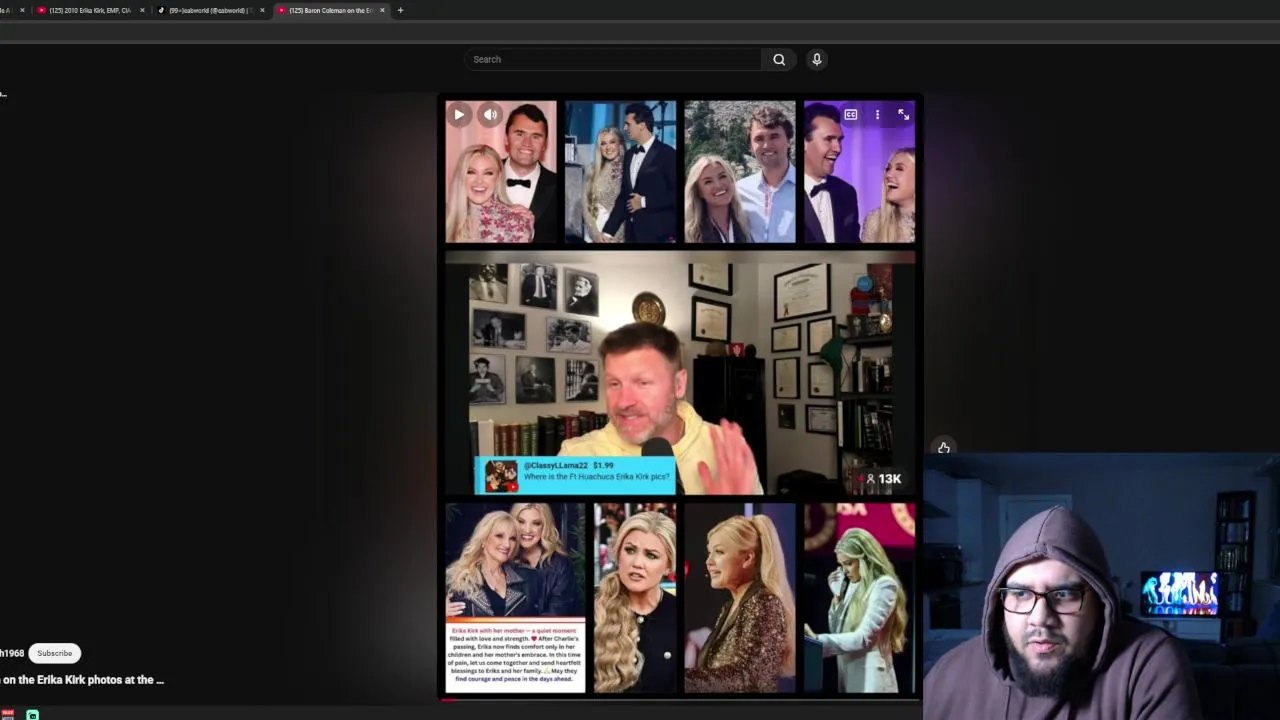Click the channel name ending in 'h1968'
Viewport: 1280px width, 720px height.
coord(12,653)
